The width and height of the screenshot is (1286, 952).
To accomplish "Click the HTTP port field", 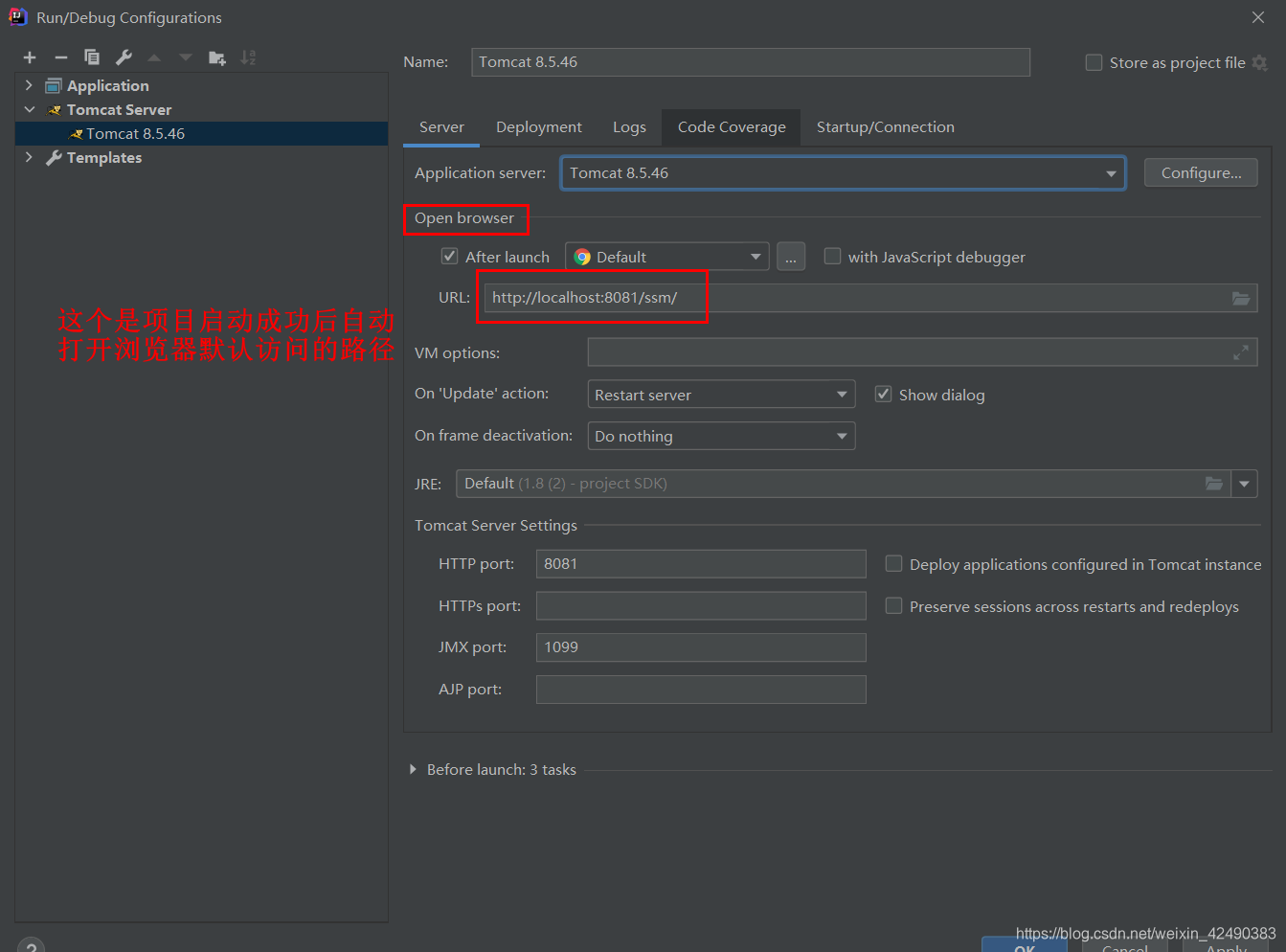I will pos(701,564).
